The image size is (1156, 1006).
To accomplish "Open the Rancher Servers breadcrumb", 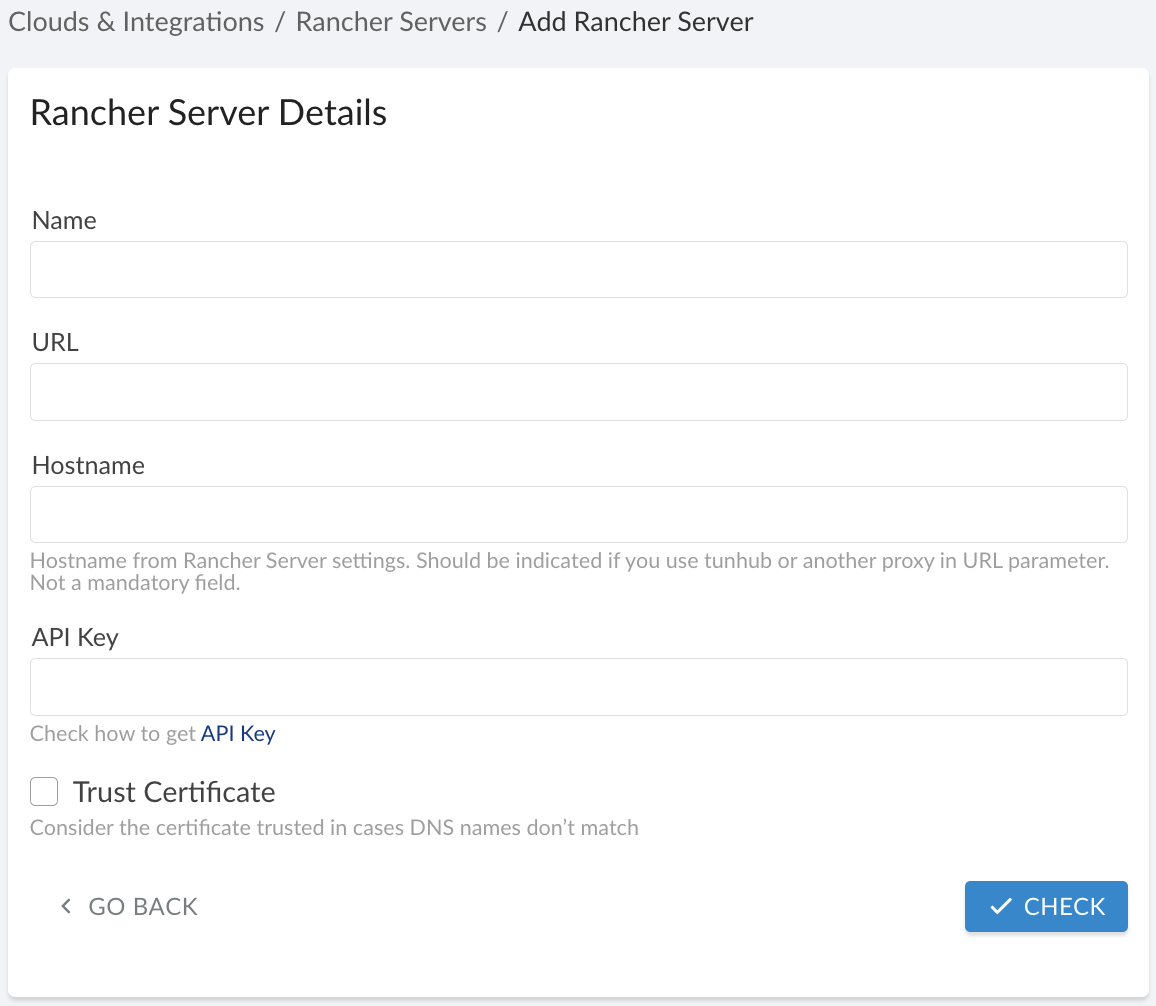I will [390, 21].
